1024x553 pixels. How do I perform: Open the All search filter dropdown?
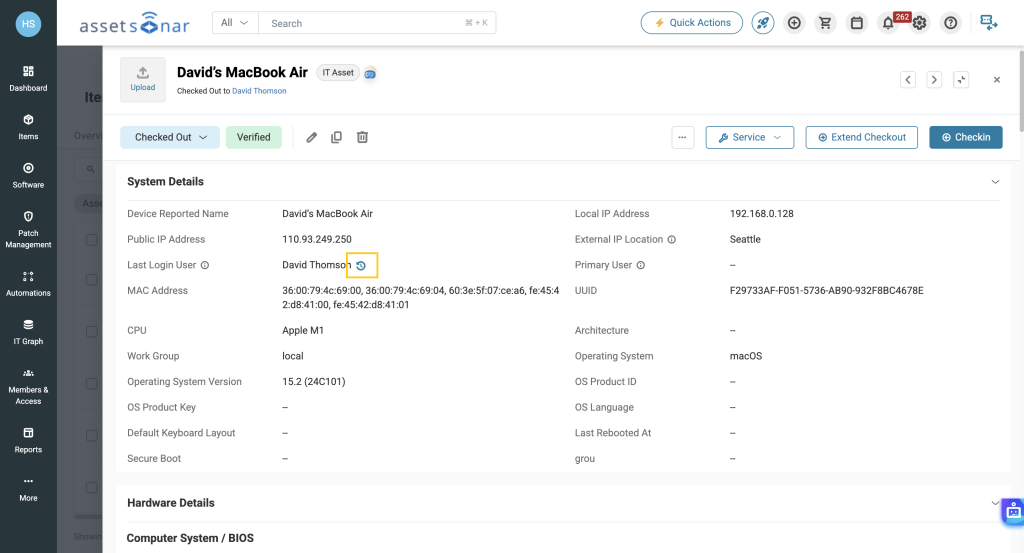[x=235, y=23]
